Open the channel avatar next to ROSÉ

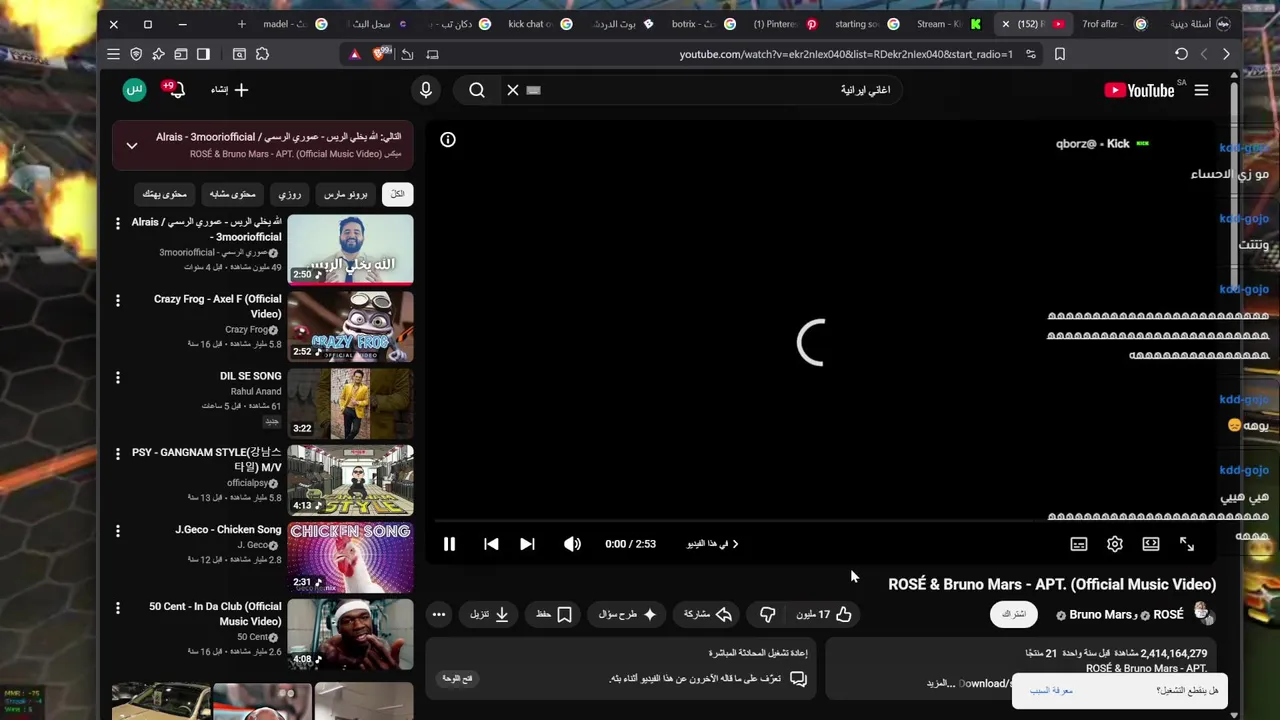pos(1204,614)
